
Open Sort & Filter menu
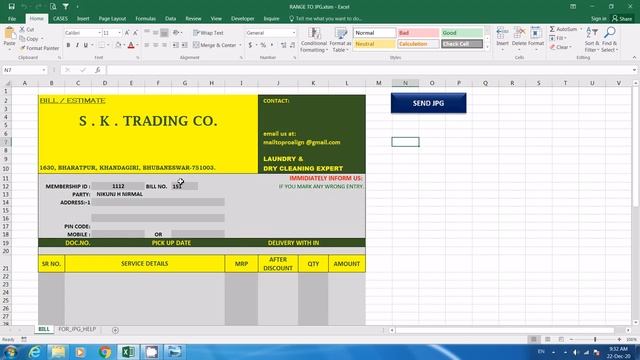pos(591,40)
